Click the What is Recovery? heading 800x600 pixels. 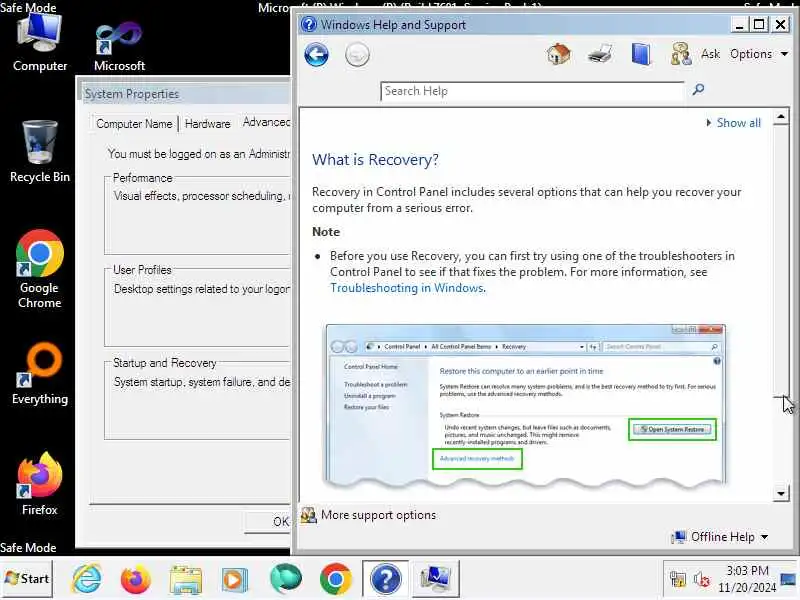pyautogui.click(x=375, y=160)
